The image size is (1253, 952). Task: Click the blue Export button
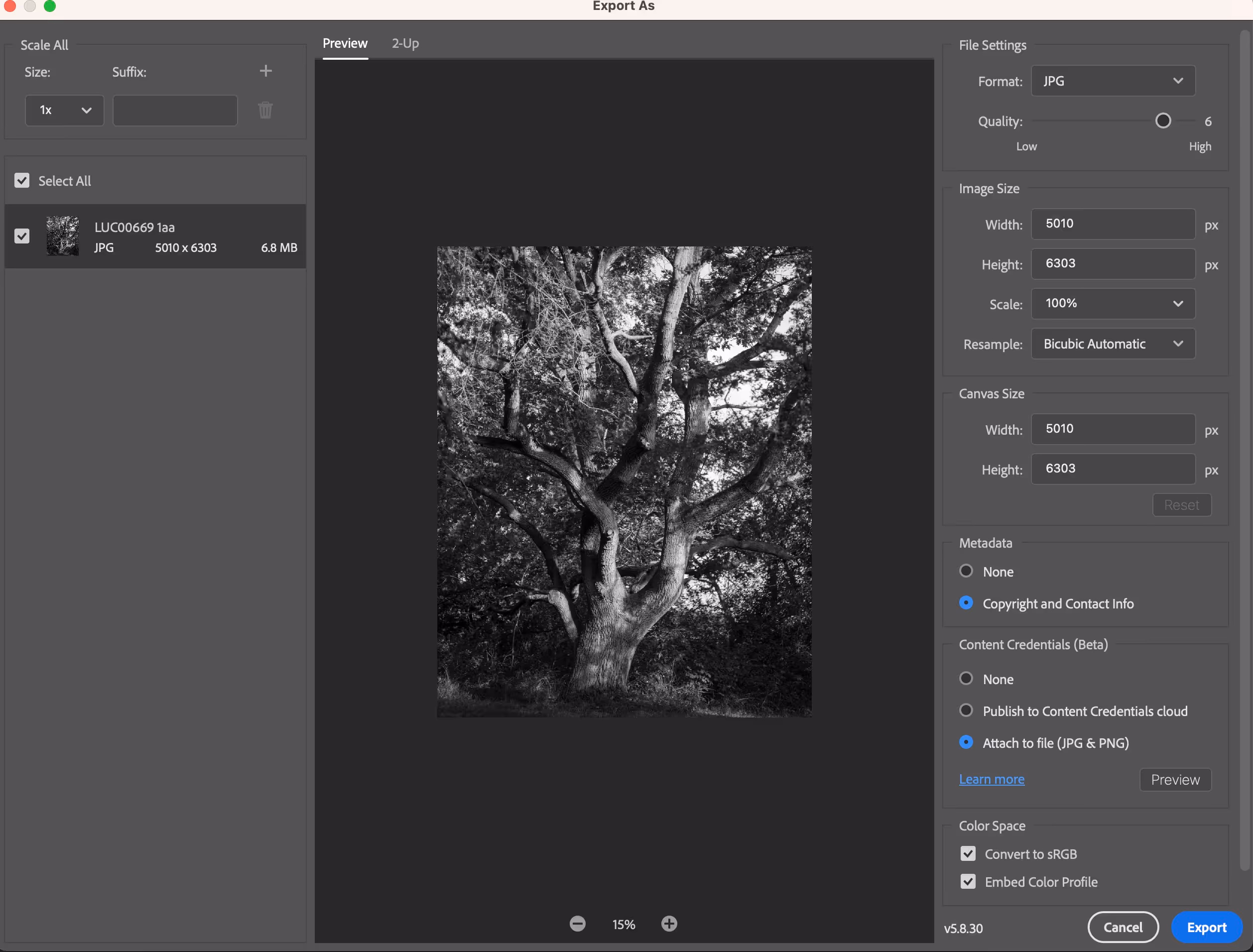pyautogui.click(x=1206, y=928)
